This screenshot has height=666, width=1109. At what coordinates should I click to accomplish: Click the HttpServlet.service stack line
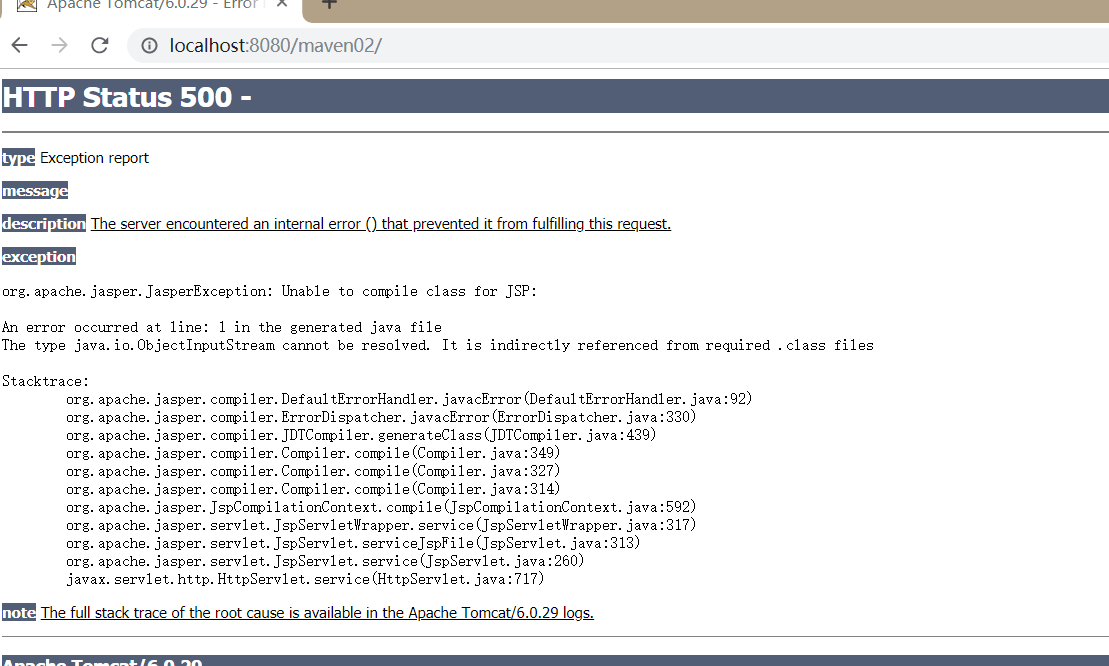click(305, 580)
